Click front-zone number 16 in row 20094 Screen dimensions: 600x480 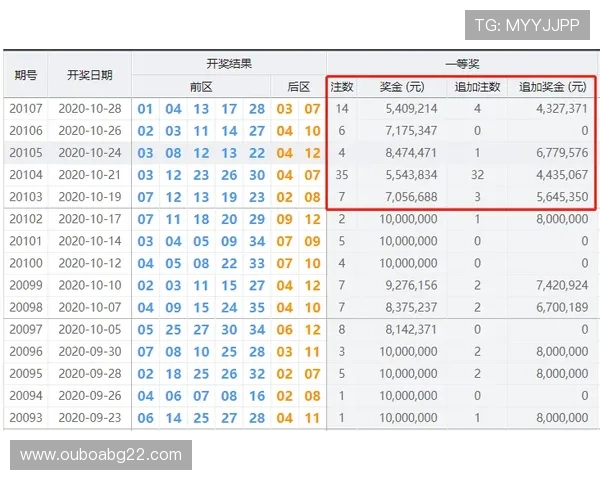[257, 396]
